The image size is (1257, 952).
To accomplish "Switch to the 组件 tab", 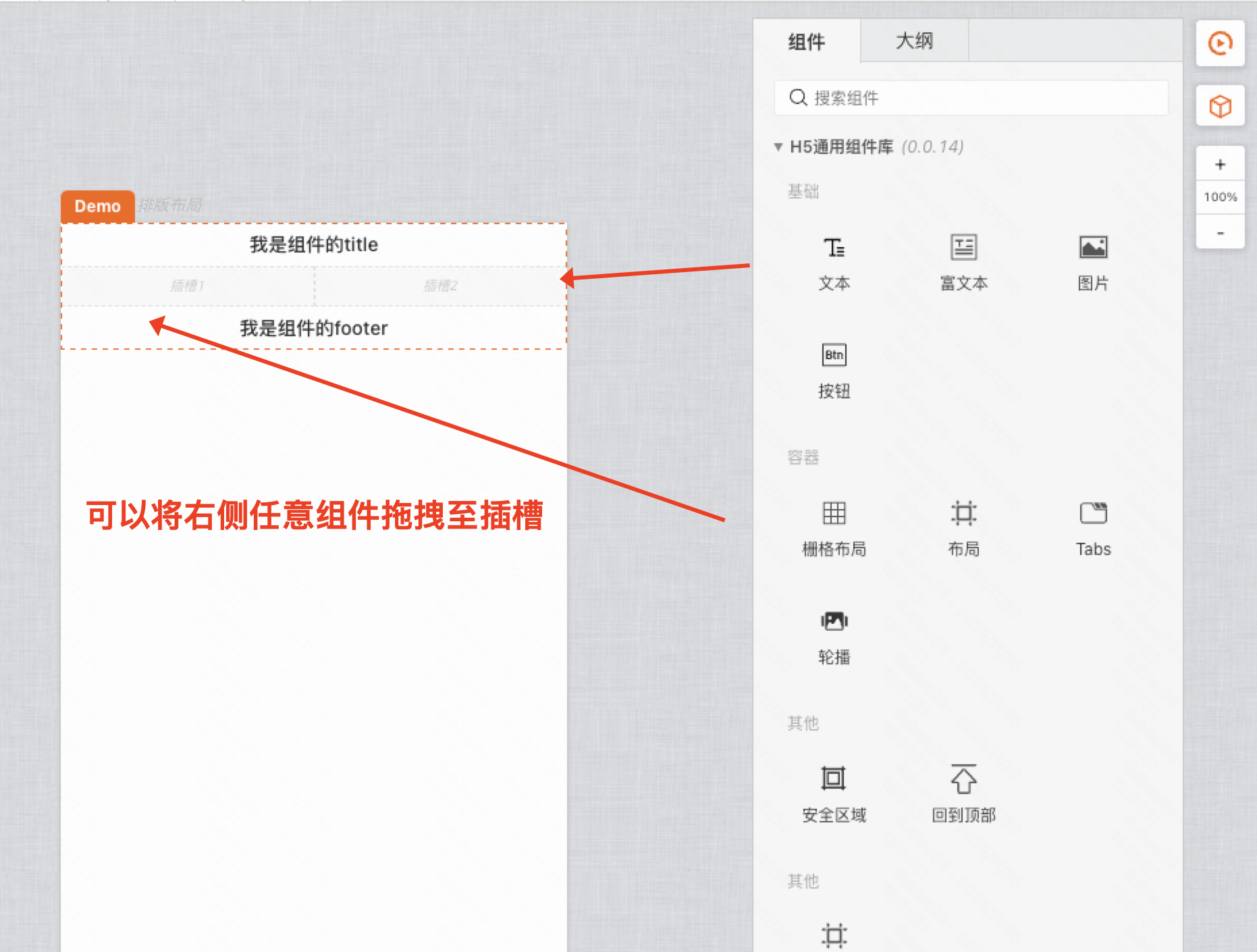I will pos(807,41).
